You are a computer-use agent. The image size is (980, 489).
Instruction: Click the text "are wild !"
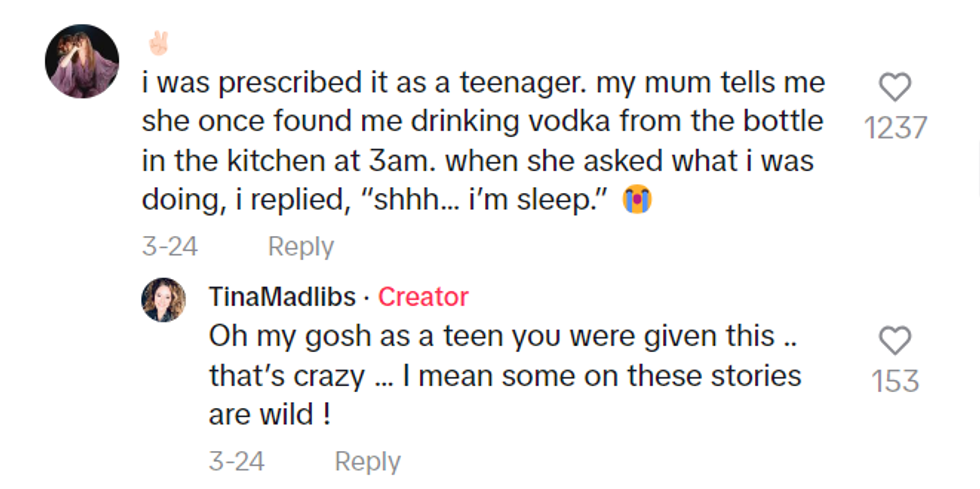[x=270, y=414]
